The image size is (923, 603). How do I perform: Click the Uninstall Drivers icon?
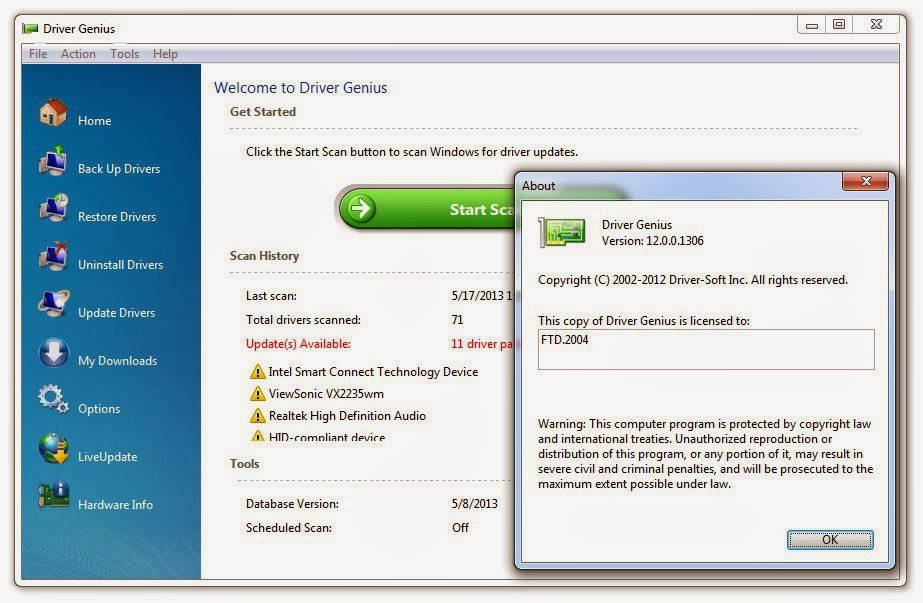coord(53,256)
